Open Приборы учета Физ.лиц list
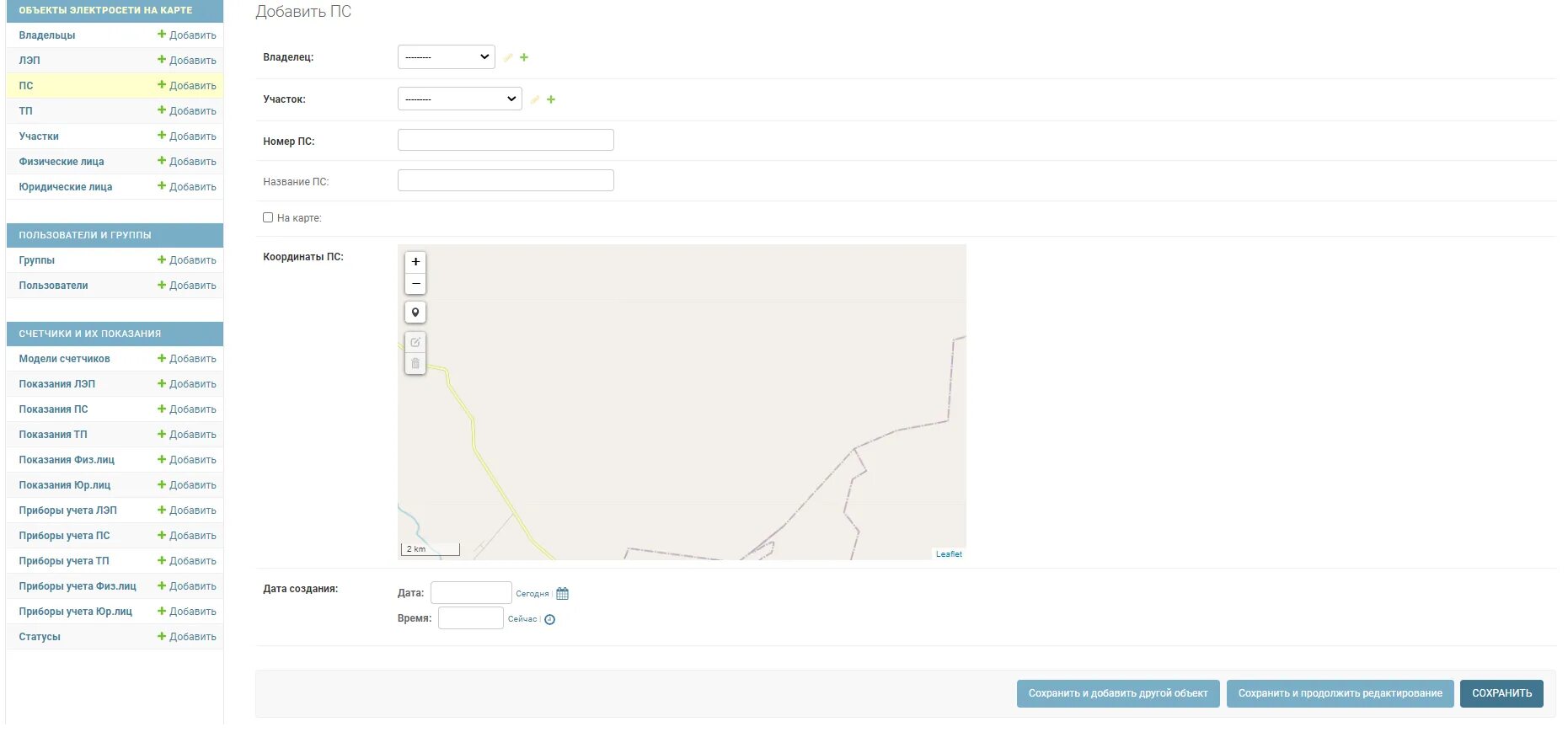This screenshot has width=1568, height=743. point(78,586)
